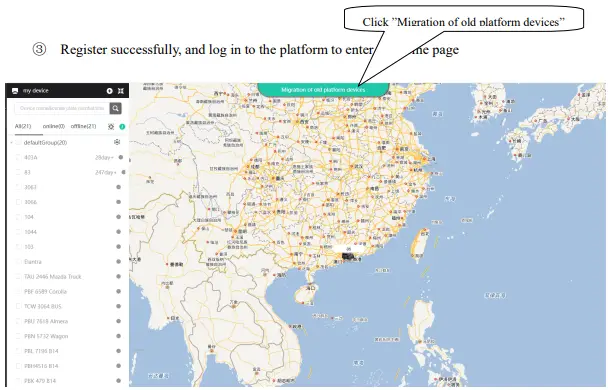
Task: Check the device 83 checkbox
Action: [x=18, y=172]
